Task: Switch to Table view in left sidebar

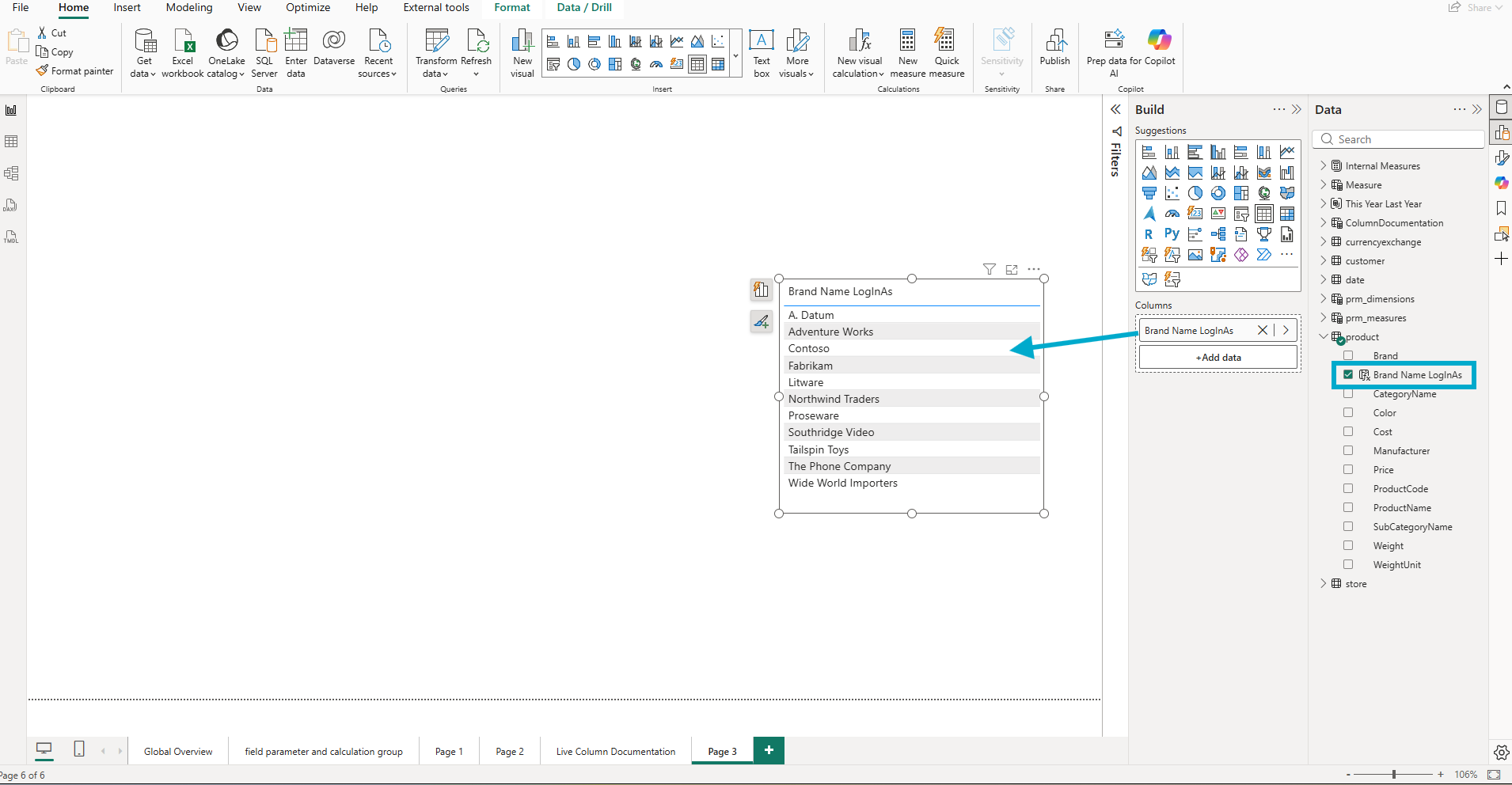Action: [11, 142]
